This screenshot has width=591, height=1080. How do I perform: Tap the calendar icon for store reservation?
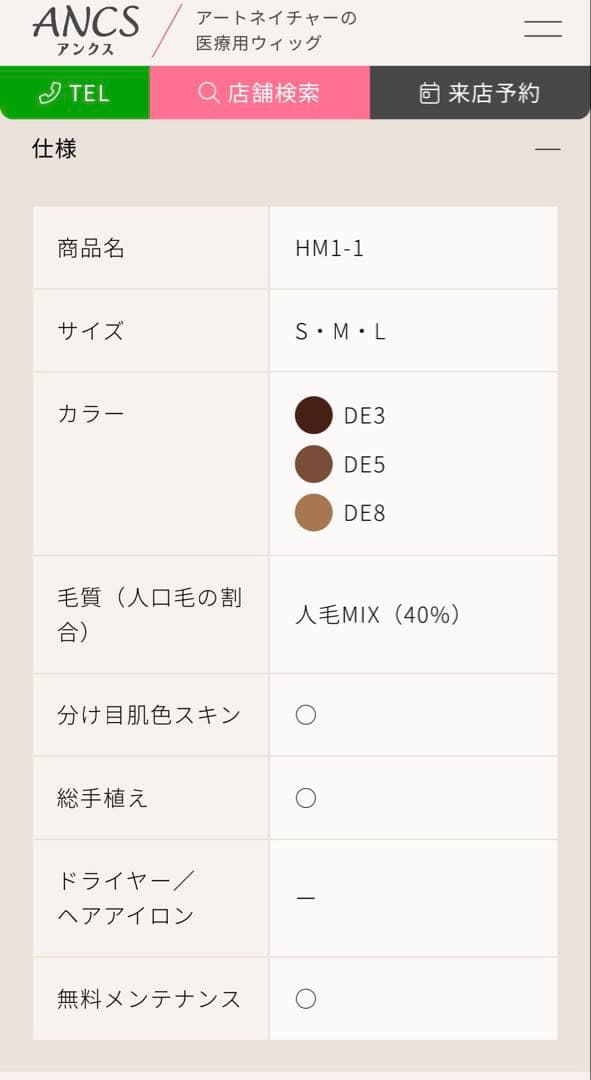430,93
